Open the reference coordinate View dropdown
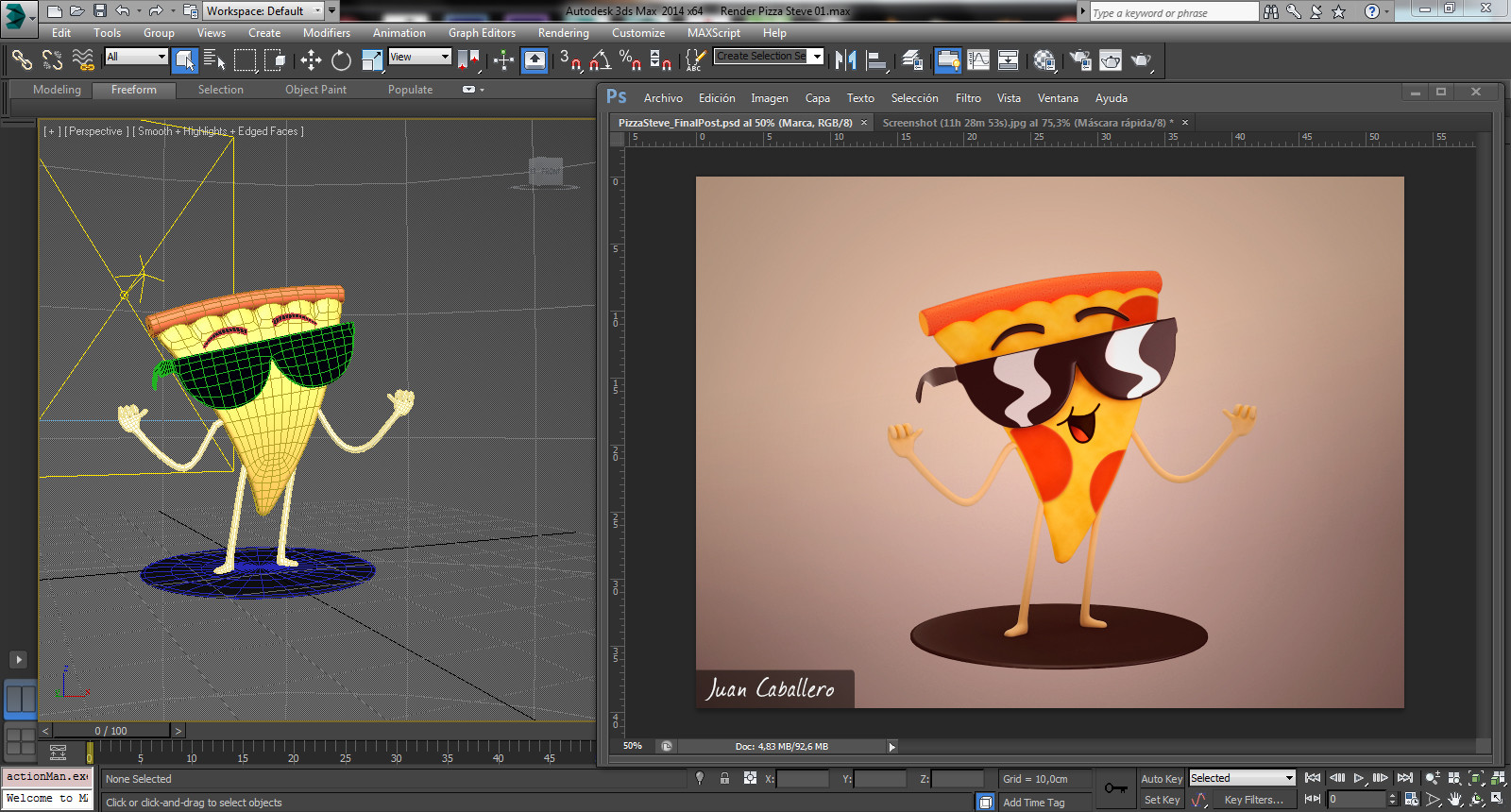Screen dimensions: 1511x812 click(x=419, y=57)
